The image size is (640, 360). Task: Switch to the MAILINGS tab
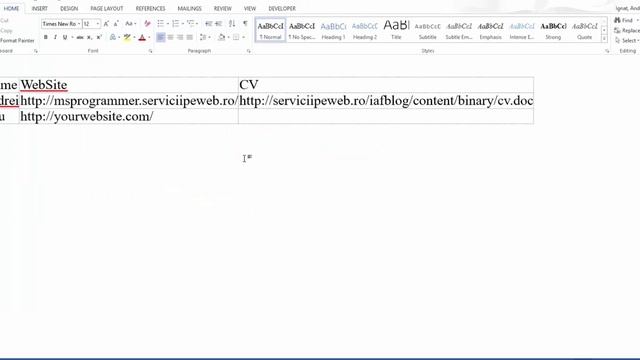point(189,8)
